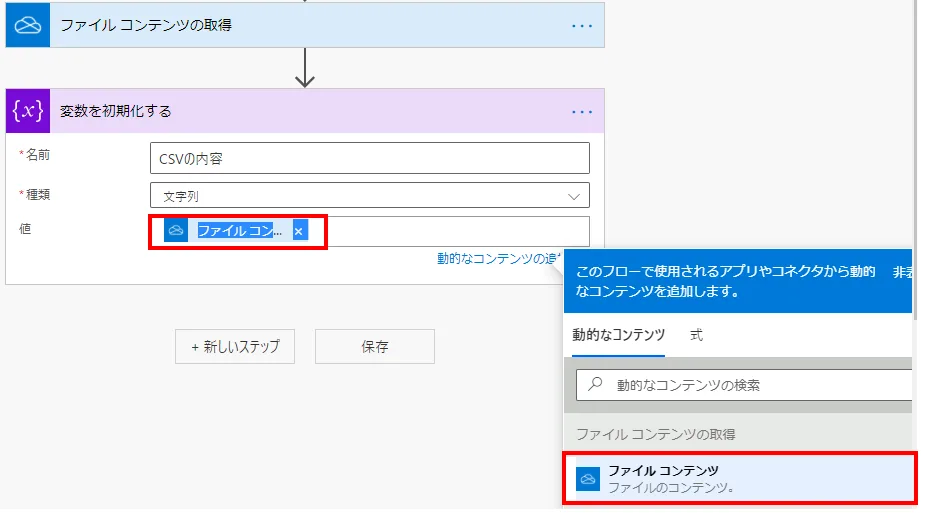Focus the 動的なコンテンツの検索 search box

pos(744,385)
